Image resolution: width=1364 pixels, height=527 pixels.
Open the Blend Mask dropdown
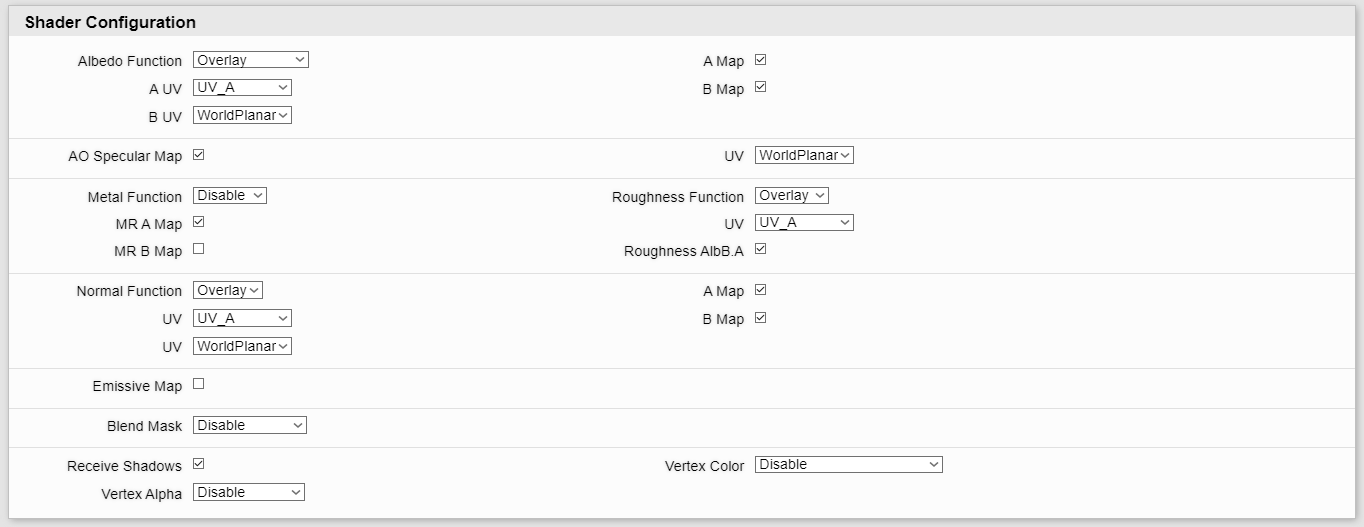[250, 426]
